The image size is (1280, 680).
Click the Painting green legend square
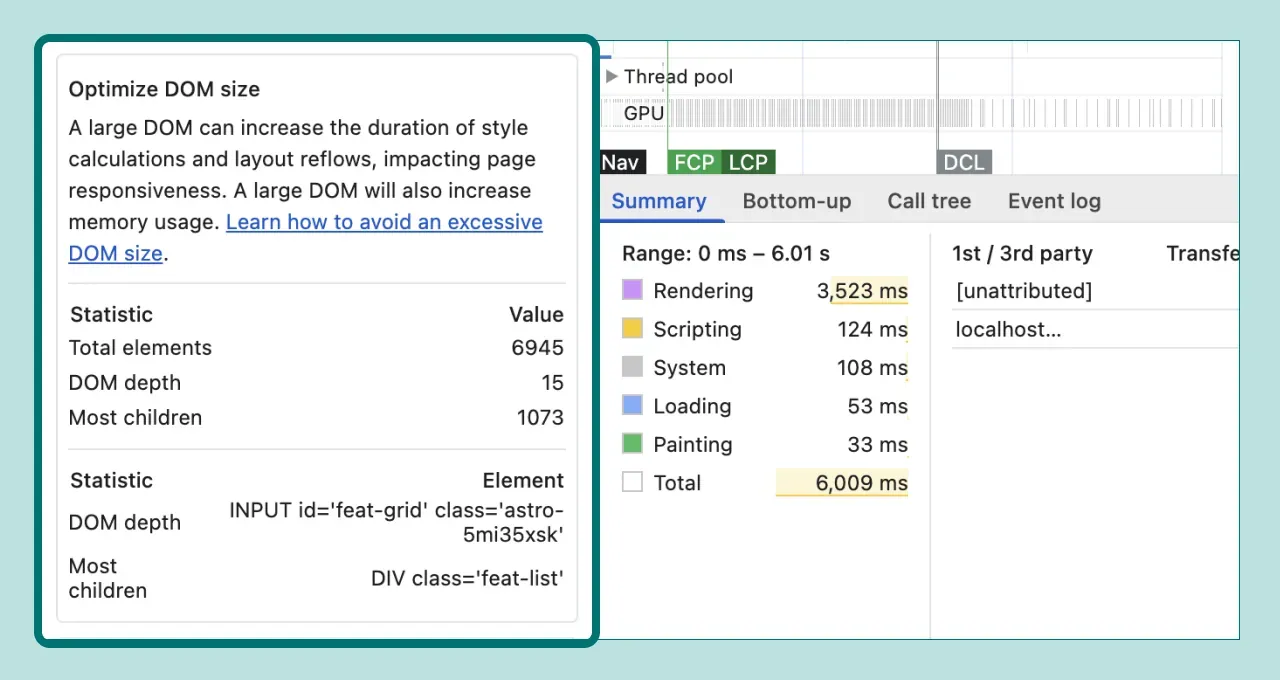point(632,444)
